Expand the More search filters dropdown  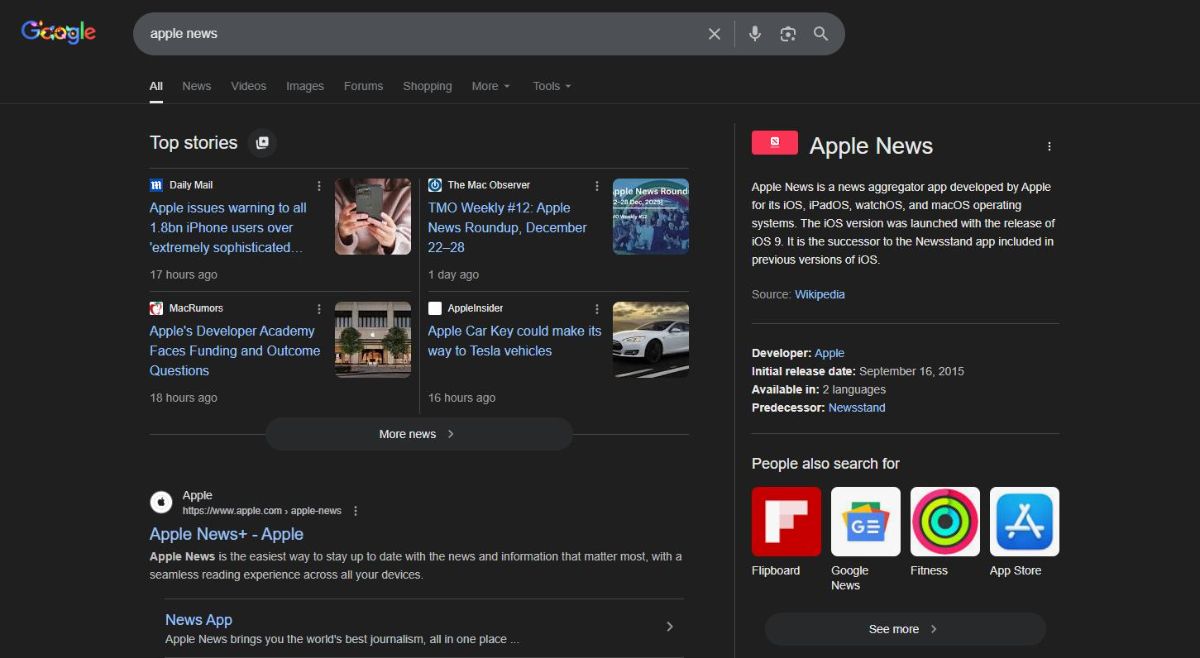click(490, 86)
